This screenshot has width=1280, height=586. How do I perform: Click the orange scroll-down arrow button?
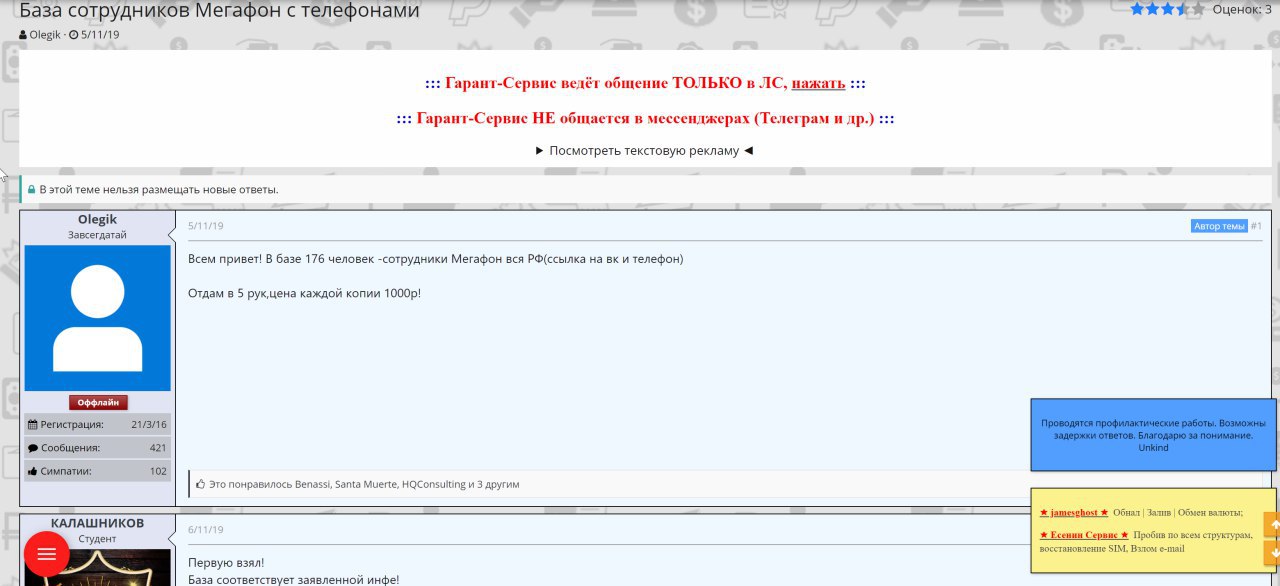(x=1272, y=552)
